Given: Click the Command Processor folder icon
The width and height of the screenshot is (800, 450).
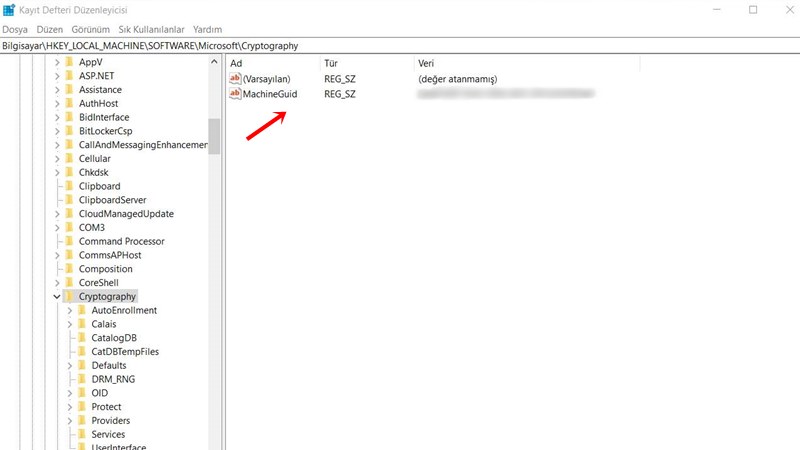Looking at the screenshot, I should pyautogui.click(x=70, y=241).
